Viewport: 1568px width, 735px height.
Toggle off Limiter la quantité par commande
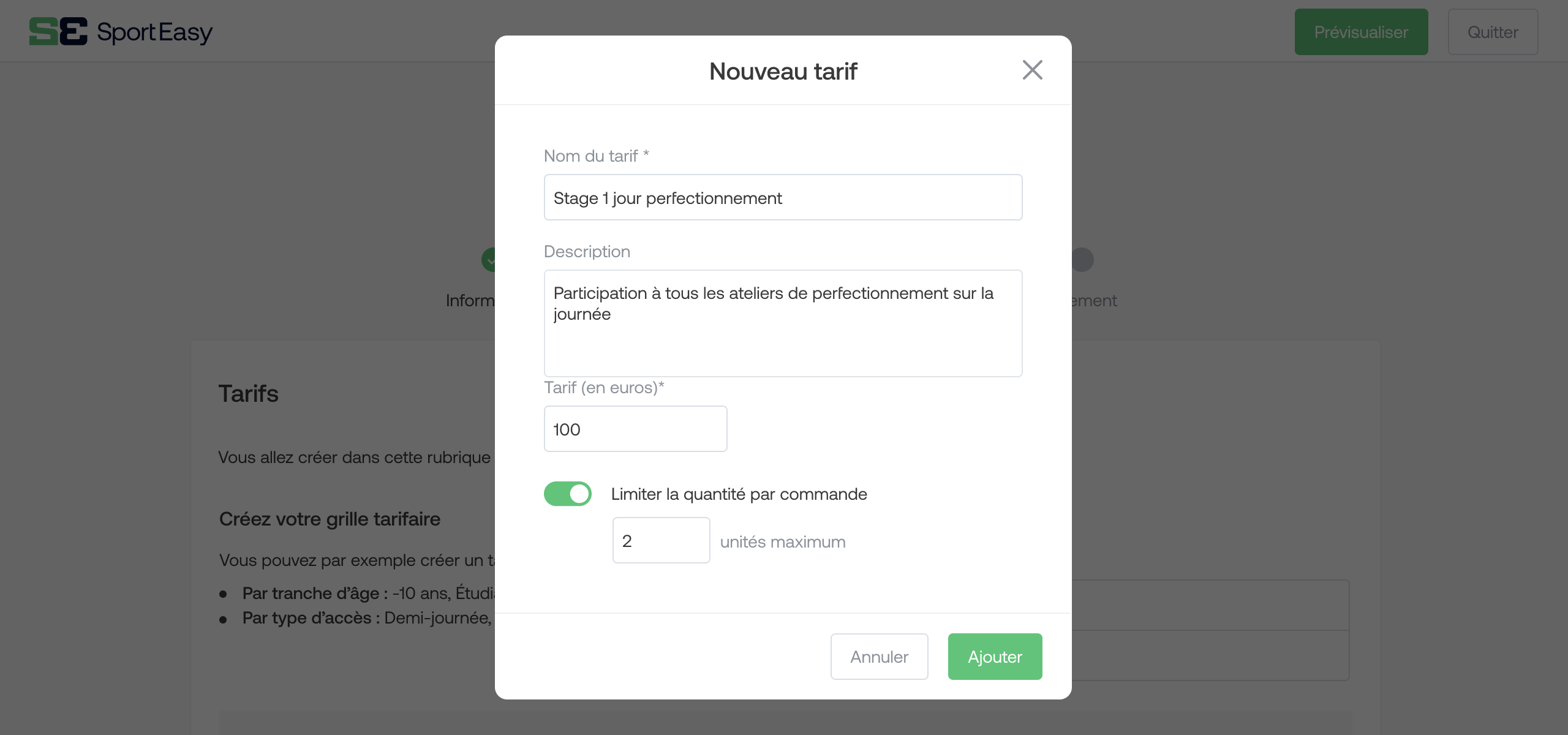click(568, 494)
